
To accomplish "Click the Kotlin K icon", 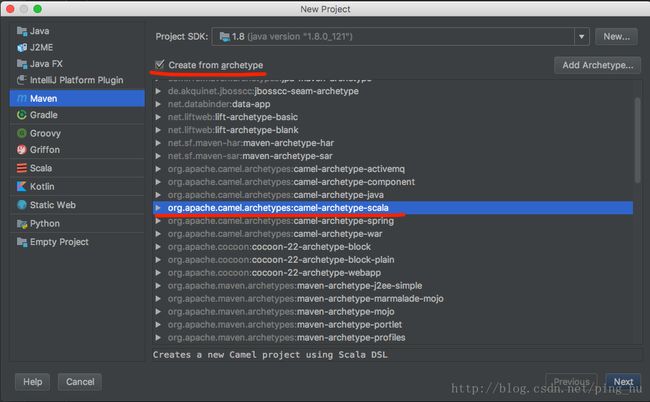I will click(x=22, y=186).
